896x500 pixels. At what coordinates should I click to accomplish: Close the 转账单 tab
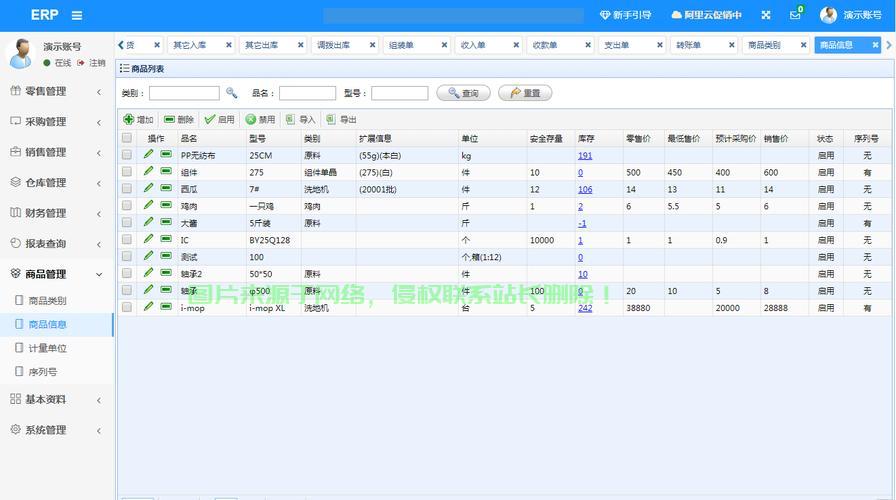731,45
